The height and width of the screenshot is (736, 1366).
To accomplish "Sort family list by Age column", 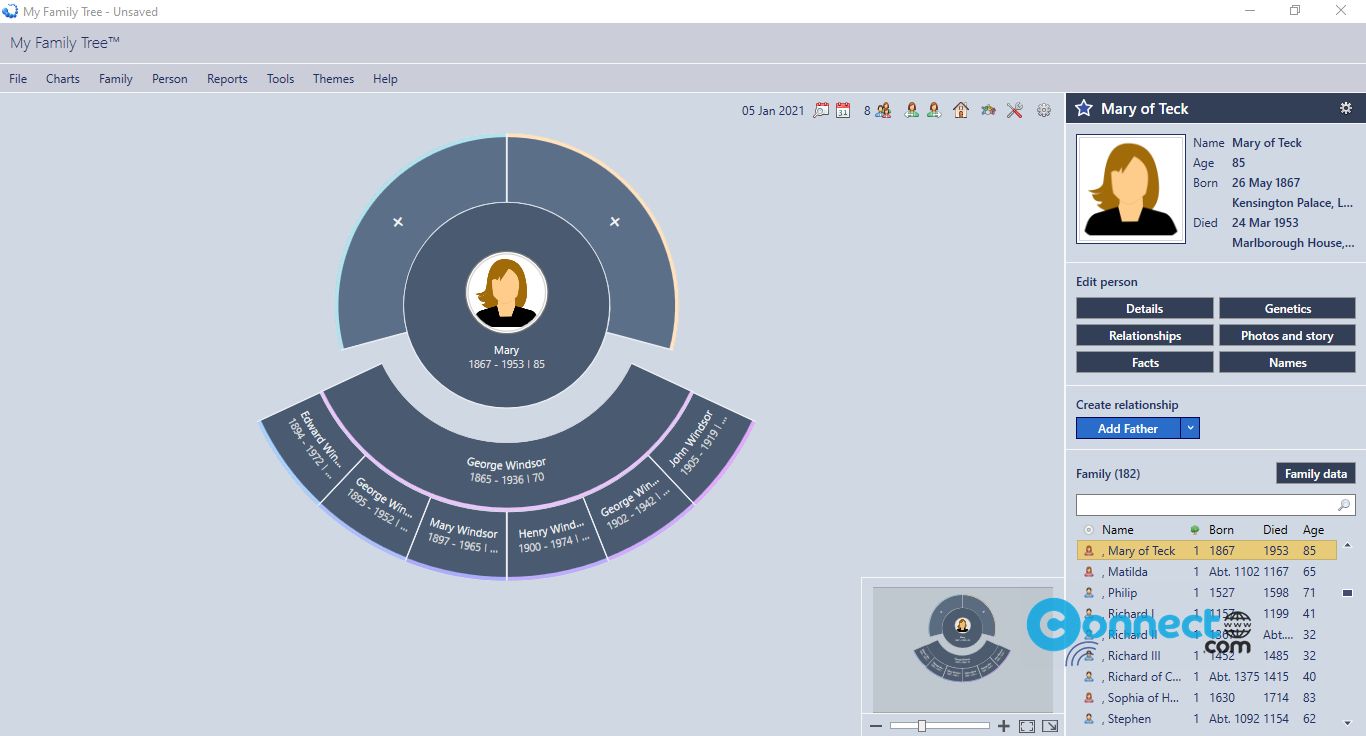I will [1313, 530].
